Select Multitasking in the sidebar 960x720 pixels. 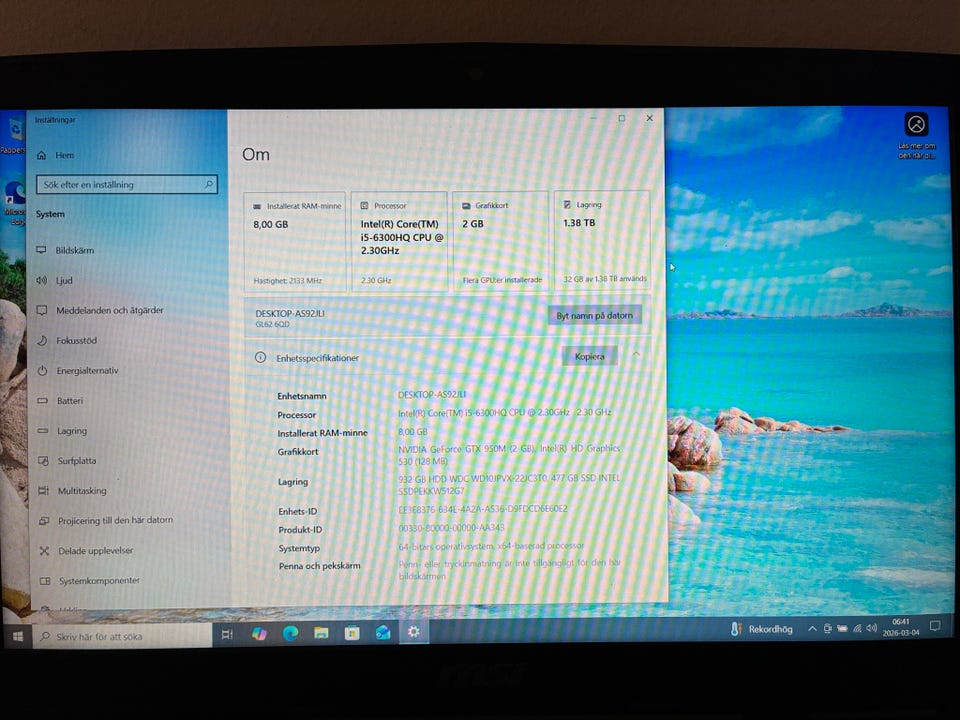tap(72, 490)
